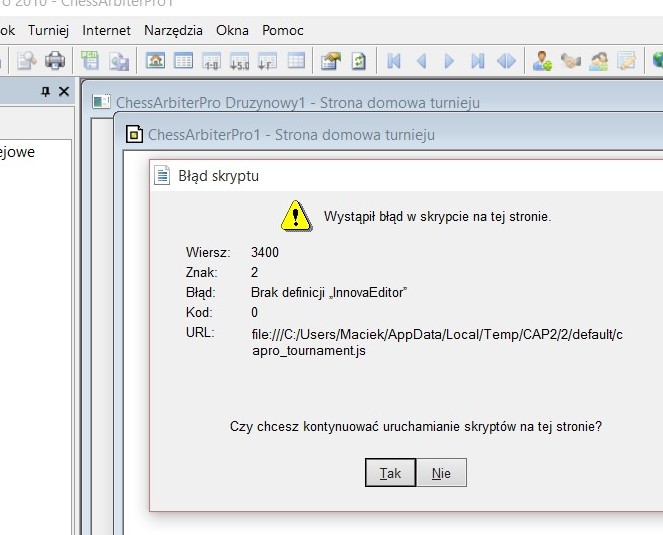Open the Narzędzia menu
This screenshot has width=663, height=535.
[173, 30]
